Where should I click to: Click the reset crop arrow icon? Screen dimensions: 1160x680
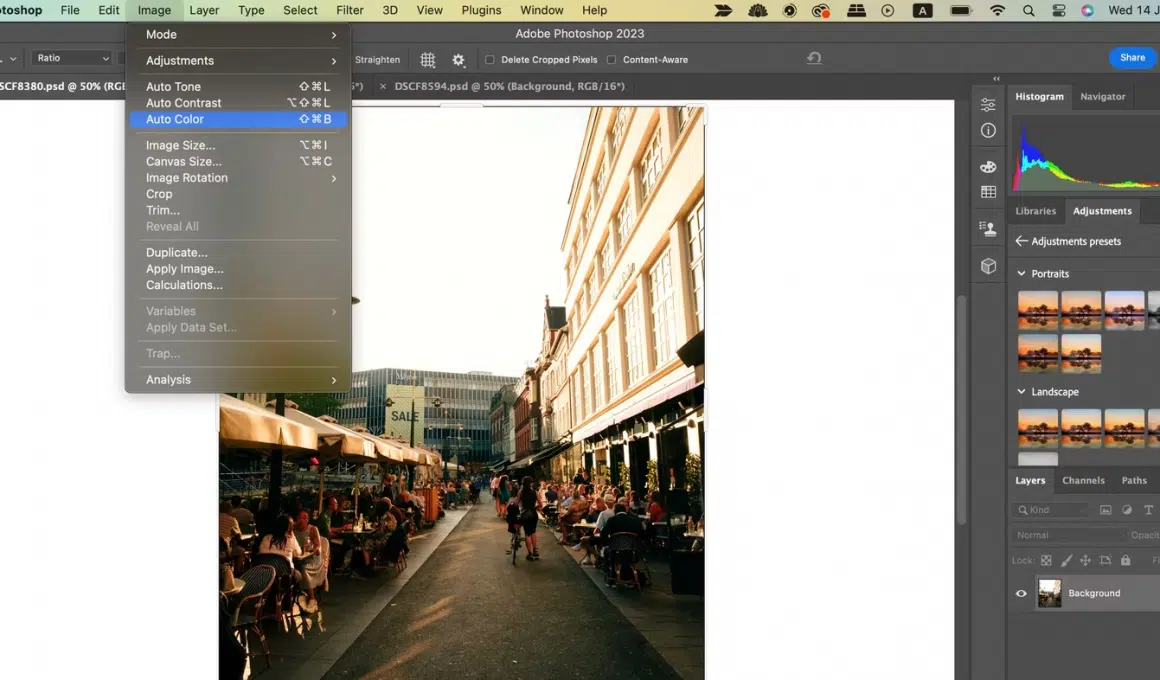click(x=814, y=59)
